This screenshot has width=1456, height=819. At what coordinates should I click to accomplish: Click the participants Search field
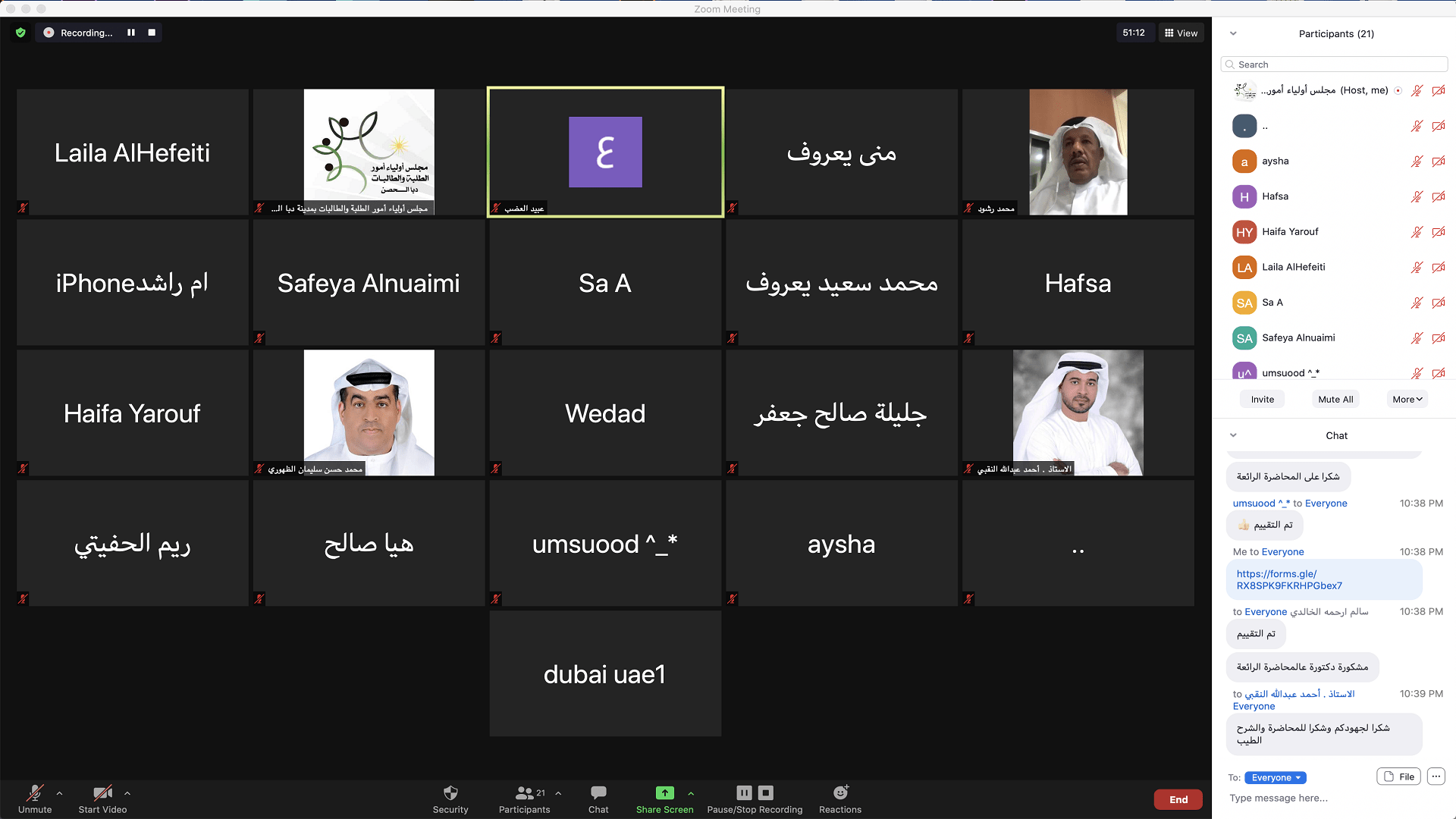click(1335, 64)
